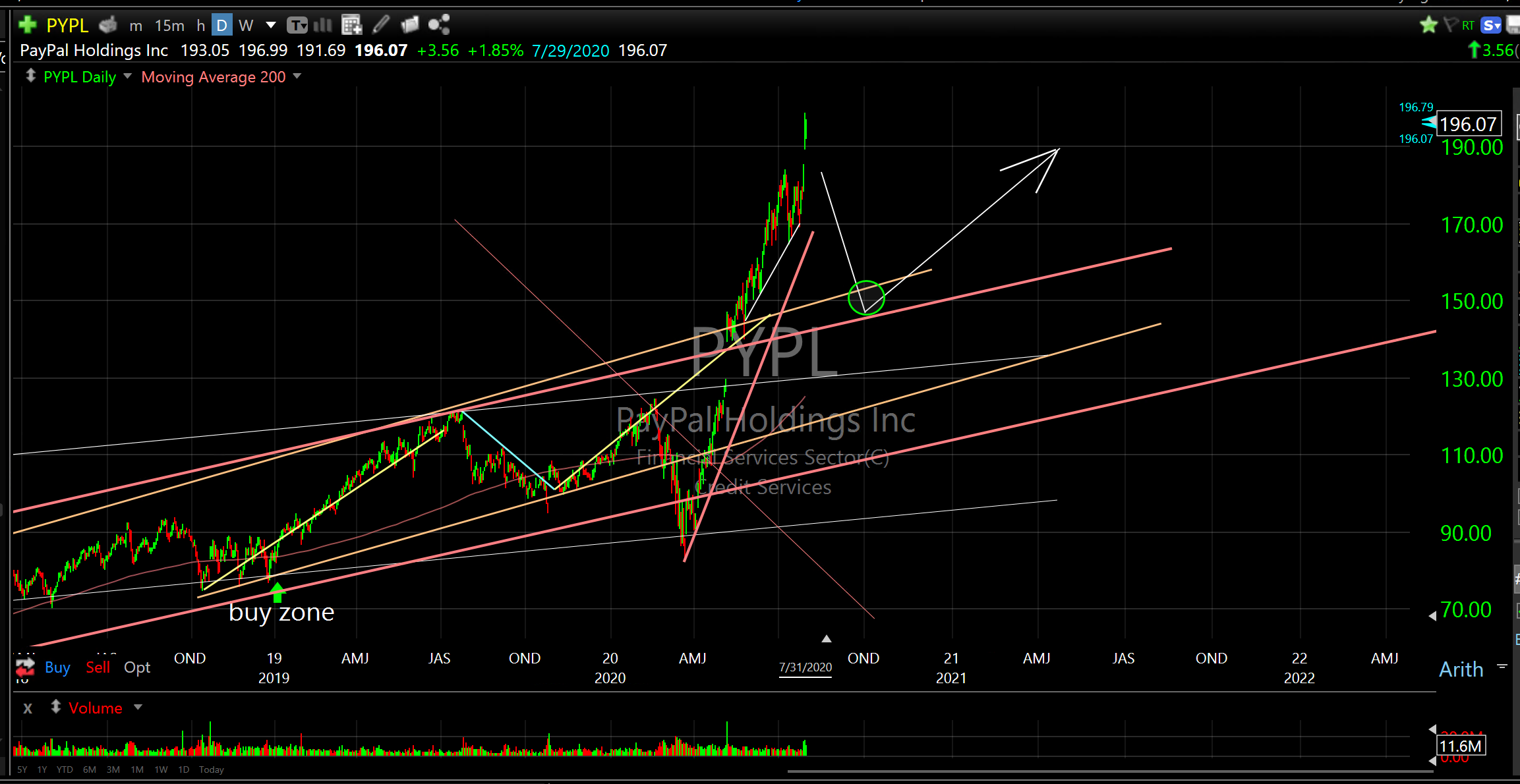
Task: Expand the timeframe dropdown arrow
Action: pos(271,25)
